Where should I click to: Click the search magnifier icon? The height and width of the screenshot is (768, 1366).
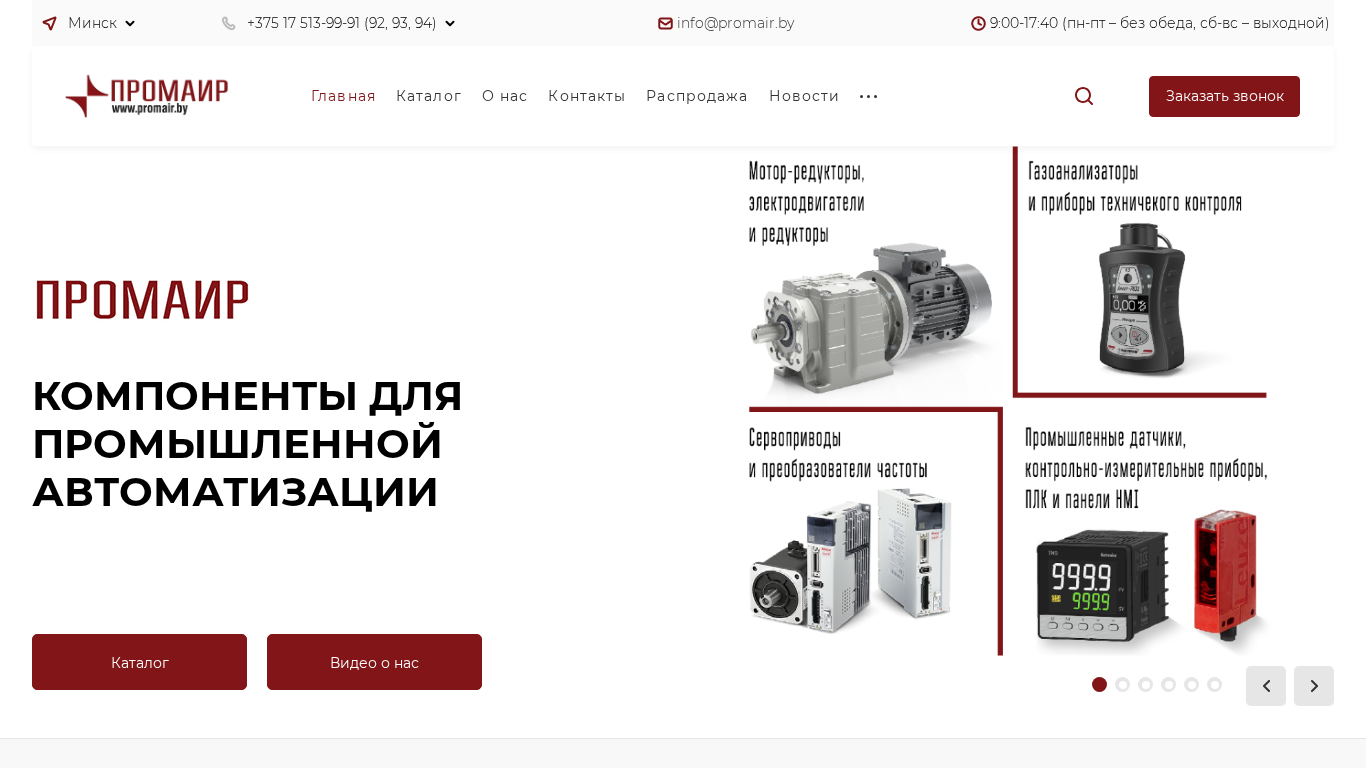[x=1084, y=96]
